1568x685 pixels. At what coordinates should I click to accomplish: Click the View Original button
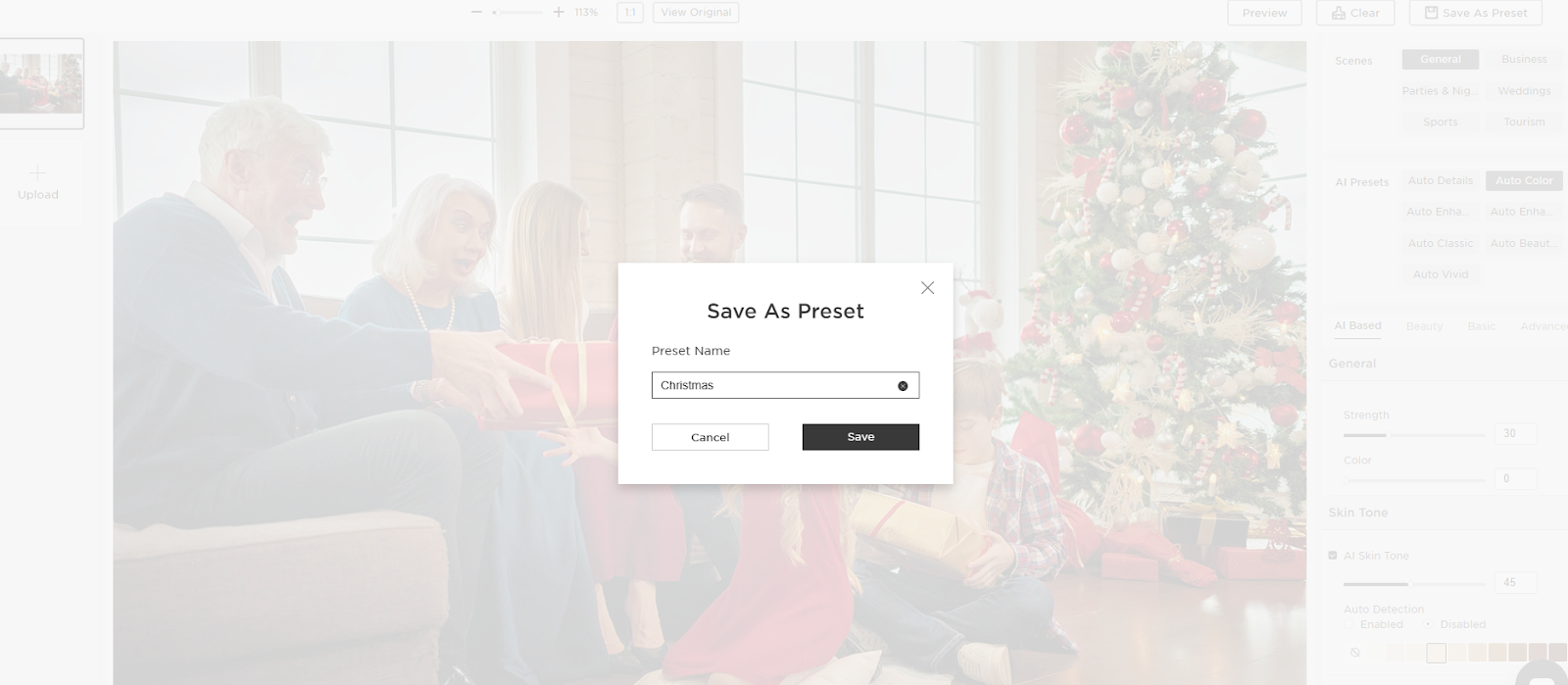[696, 13]
